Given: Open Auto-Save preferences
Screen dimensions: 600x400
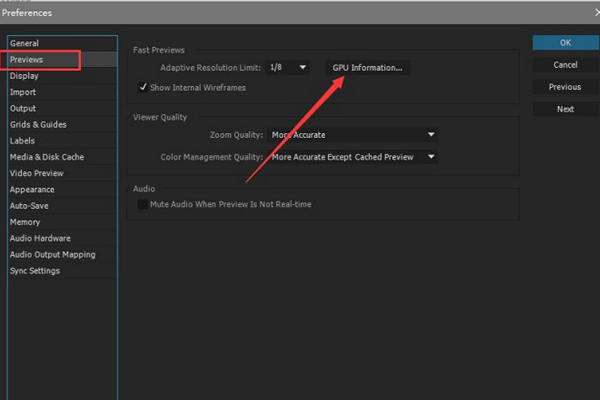Looking at the screenshot, I should click(x=29, y=206).
